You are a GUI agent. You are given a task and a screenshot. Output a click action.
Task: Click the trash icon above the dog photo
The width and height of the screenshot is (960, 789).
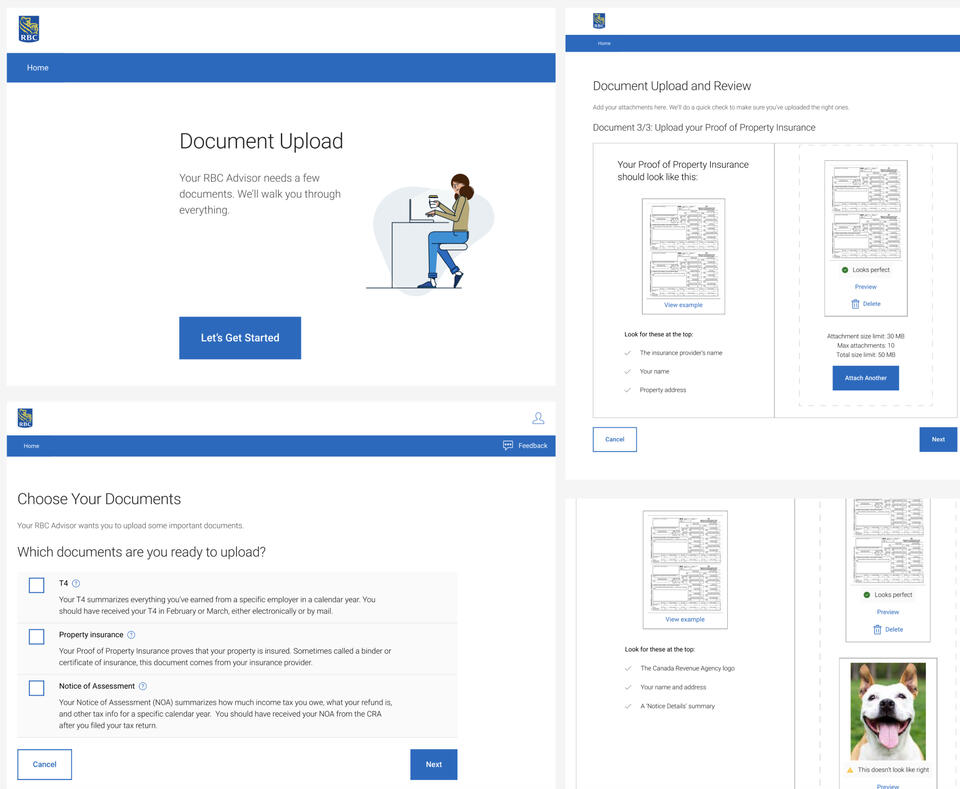(877, 630)
